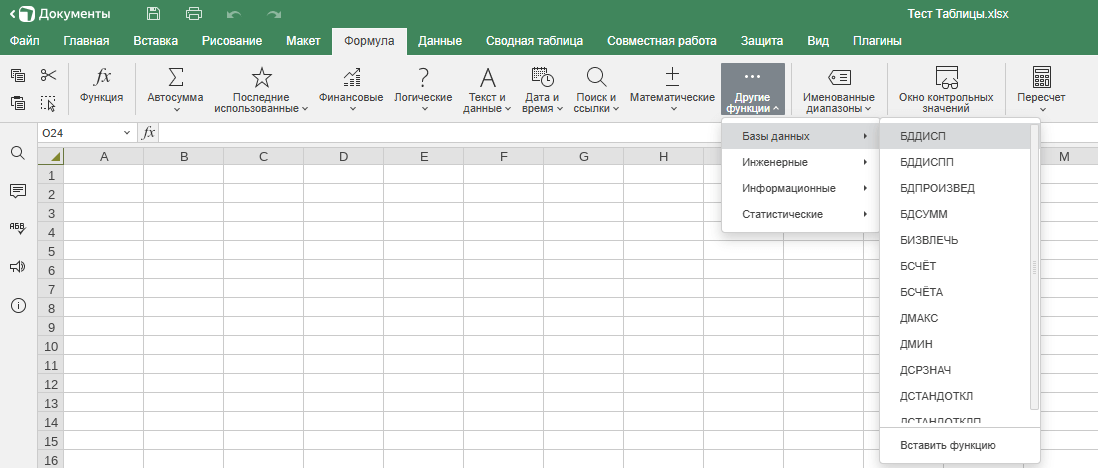
Task: Click the functions submenu scrollbar
Action: 1034,266
